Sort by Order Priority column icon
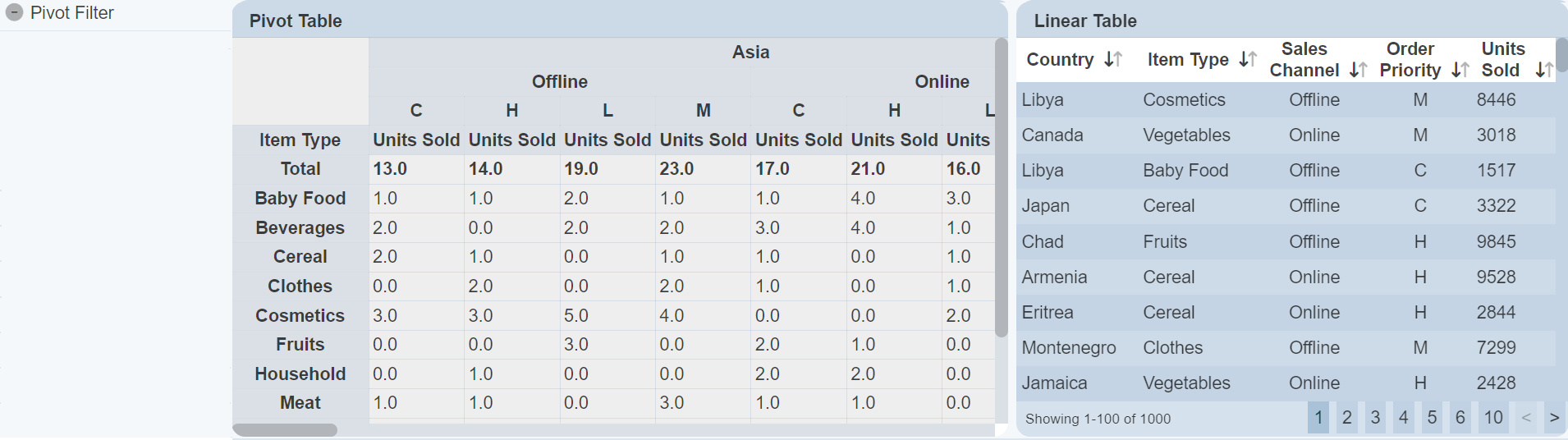 pyautogui.click(x=1460, y=70)
